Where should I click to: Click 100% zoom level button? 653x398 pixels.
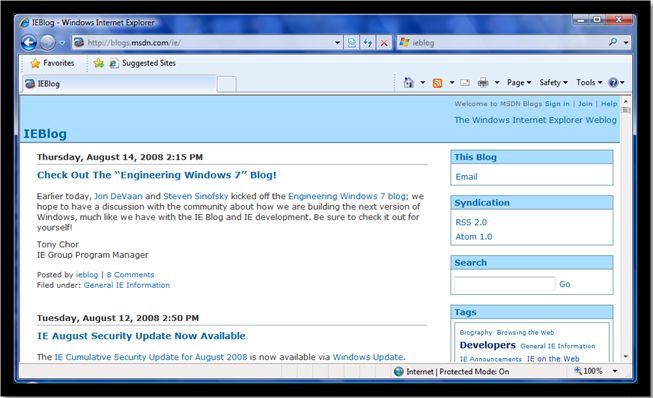588,371
